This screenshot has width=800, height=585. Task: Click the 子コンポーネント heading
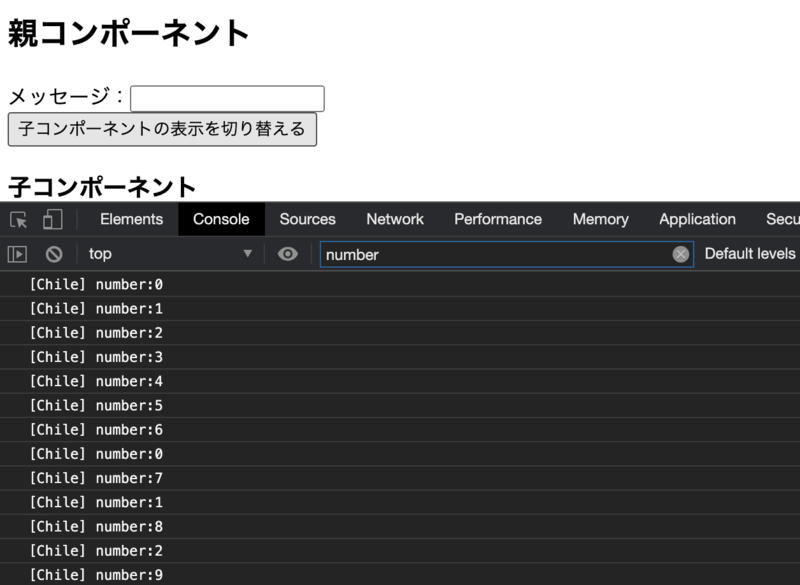coord(102,187)
